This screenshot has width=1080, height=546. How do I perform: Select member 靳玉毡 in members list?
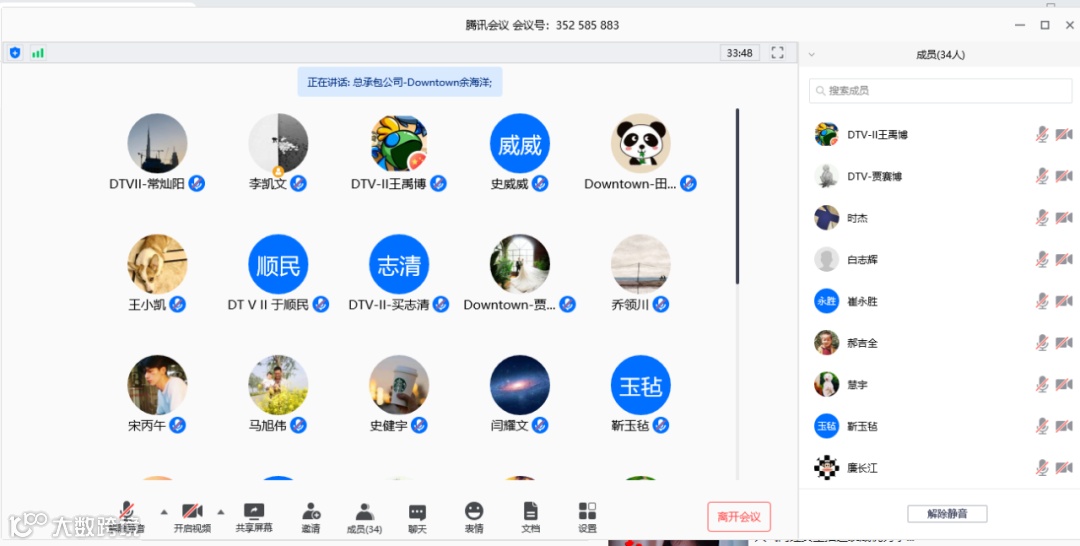941,426
